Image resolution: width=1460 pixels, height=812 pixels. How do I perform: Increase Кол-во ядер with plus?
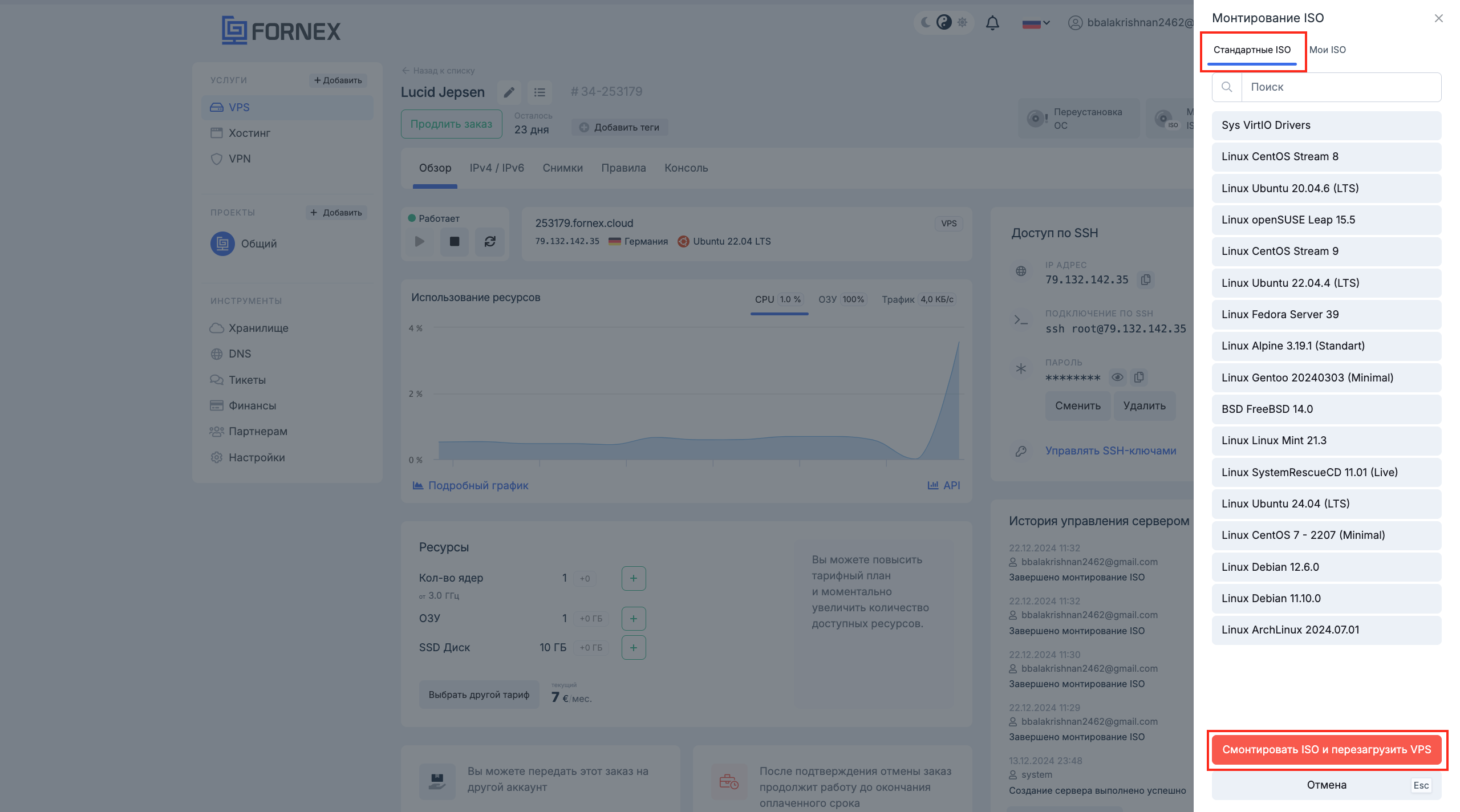634,578
